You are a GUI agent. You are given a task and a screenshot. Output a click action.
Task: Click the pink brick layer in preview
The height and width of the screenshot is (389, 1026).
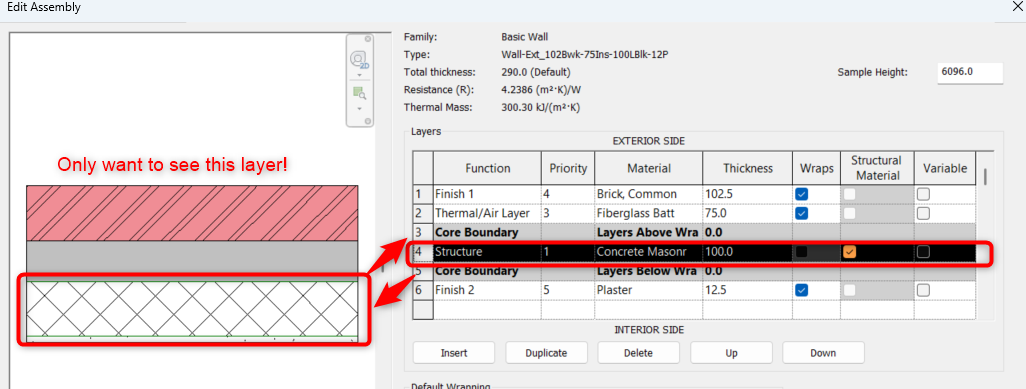192,213
